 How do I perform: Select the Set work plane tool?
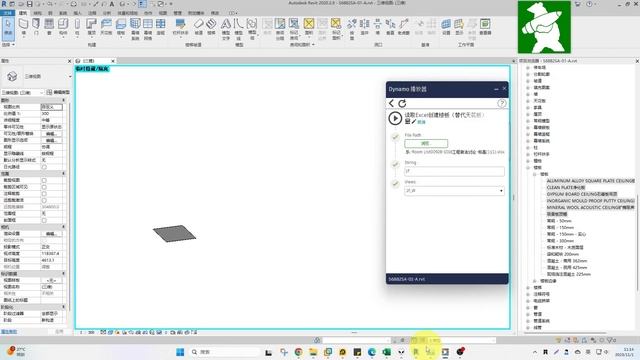pos(446,27)
